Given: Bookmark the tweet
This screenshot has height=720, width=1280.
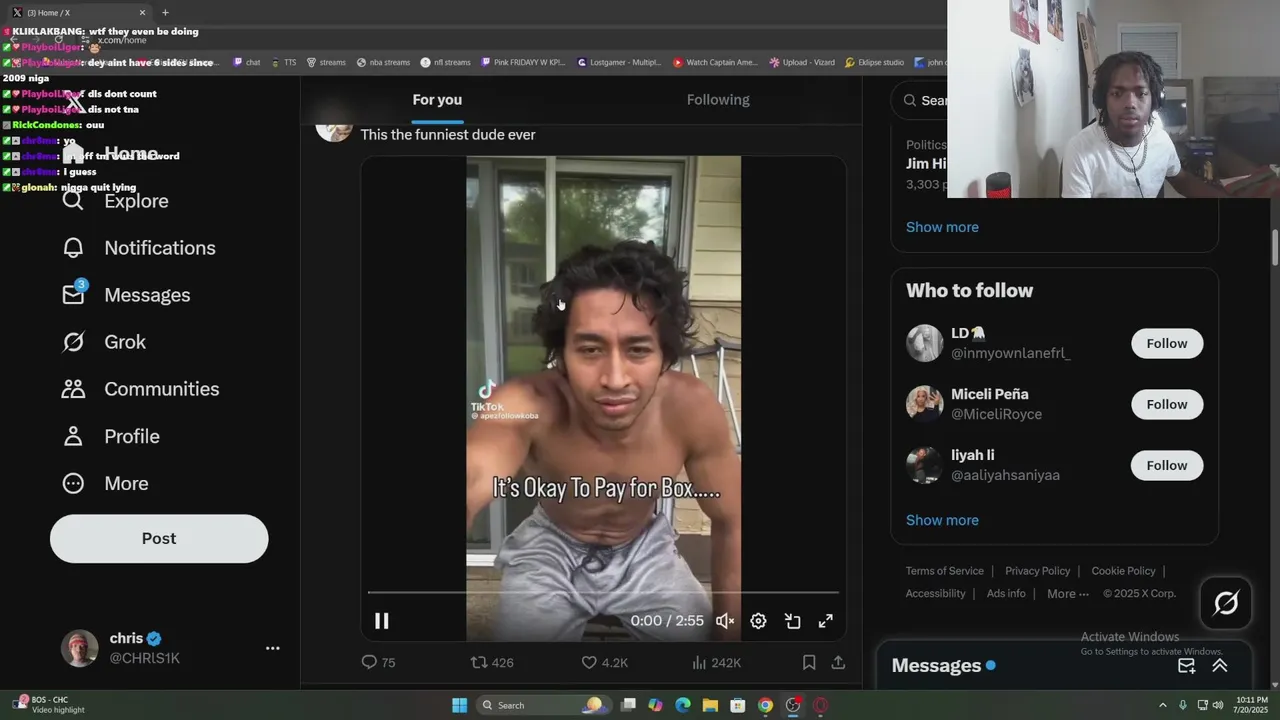Looking at the screenshot, I should pos(809,662).
